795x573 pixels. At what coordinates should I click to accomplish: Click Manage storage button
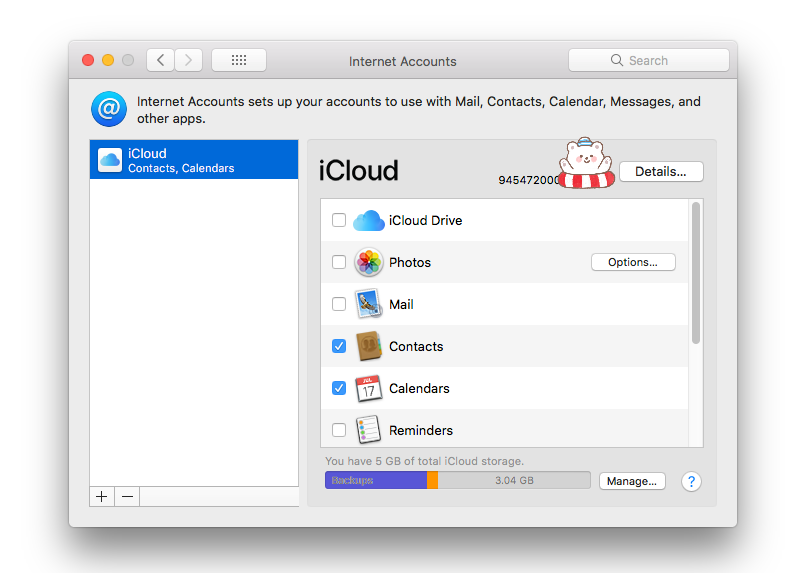(x=632, y=481)
